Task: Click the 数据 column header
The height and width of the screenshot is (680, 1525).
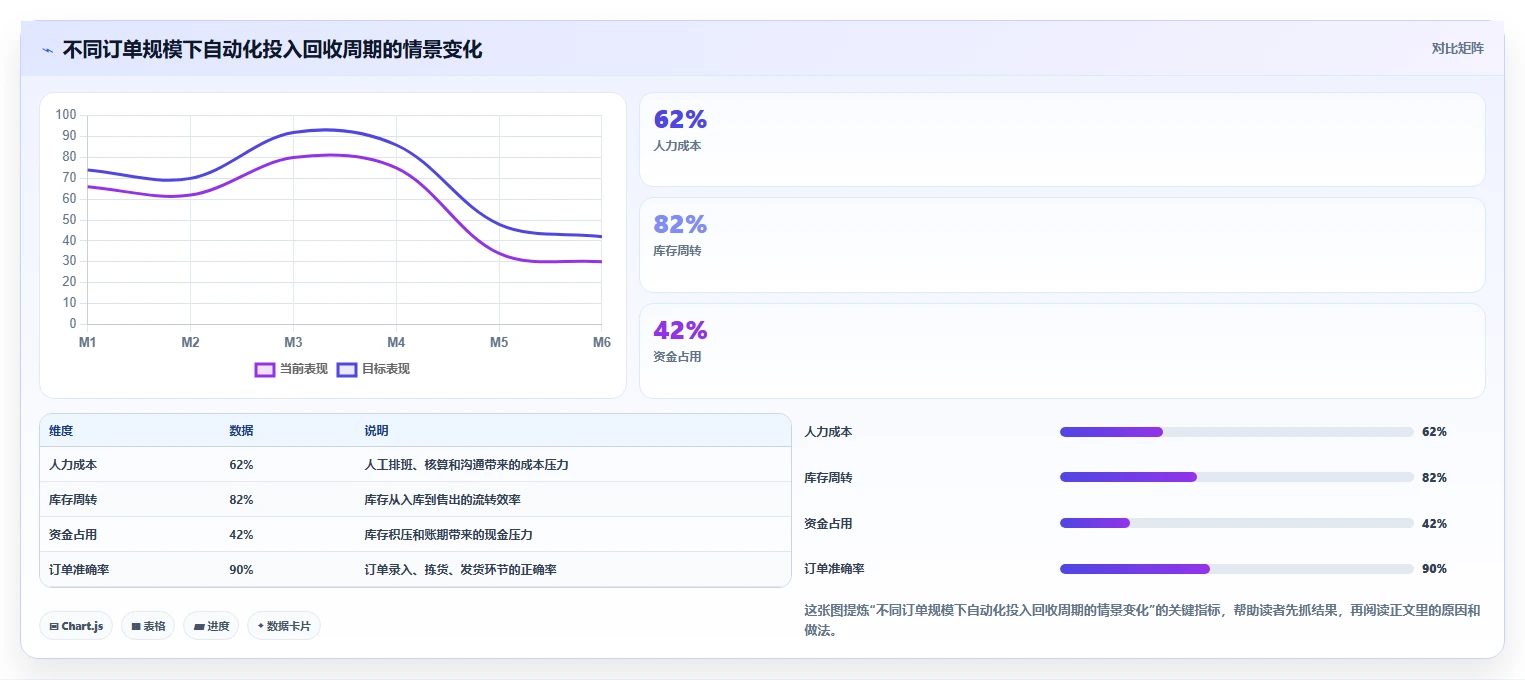Action: pos(241,431)
